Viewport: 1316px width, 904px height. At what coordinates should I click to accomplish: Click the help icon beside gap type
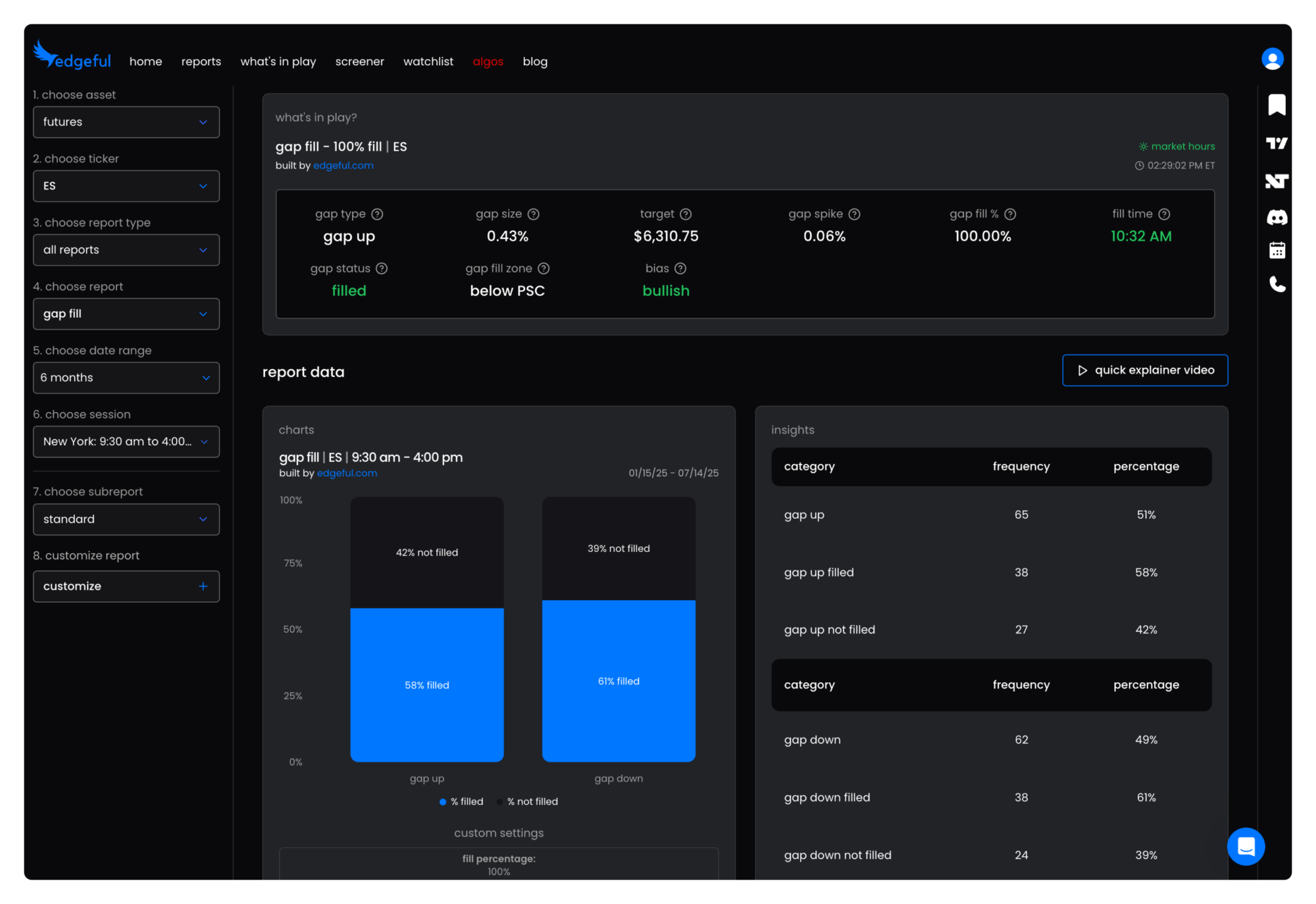click(377, 214)
